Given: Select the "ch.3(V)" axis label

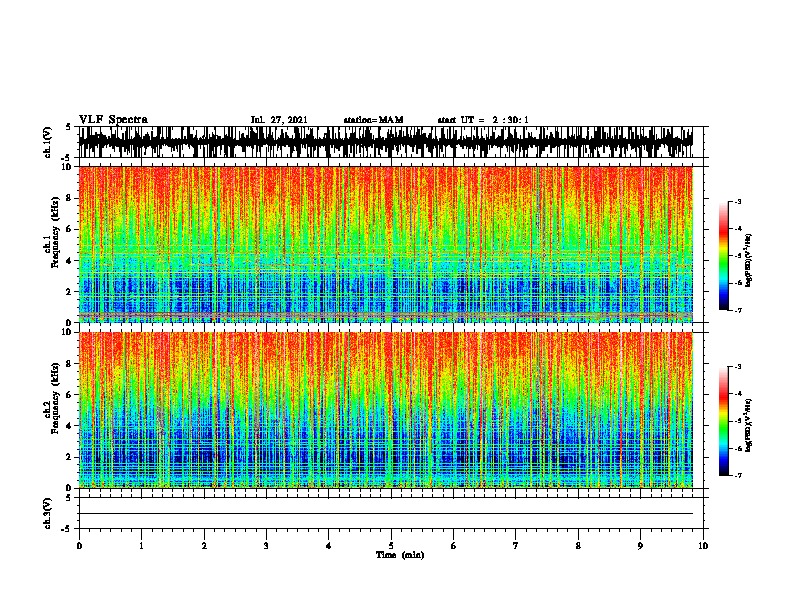Looking at the screenshot, I should [x=48, y=514].
